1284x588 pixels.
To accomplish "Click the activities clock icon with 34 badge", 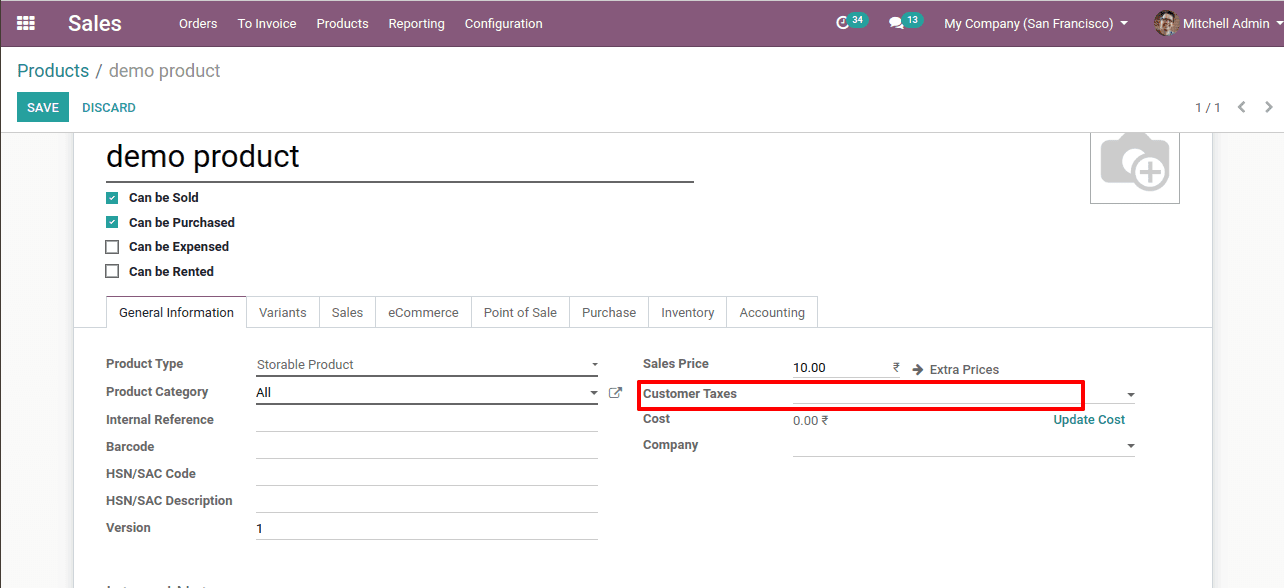I will pos(843,23).
